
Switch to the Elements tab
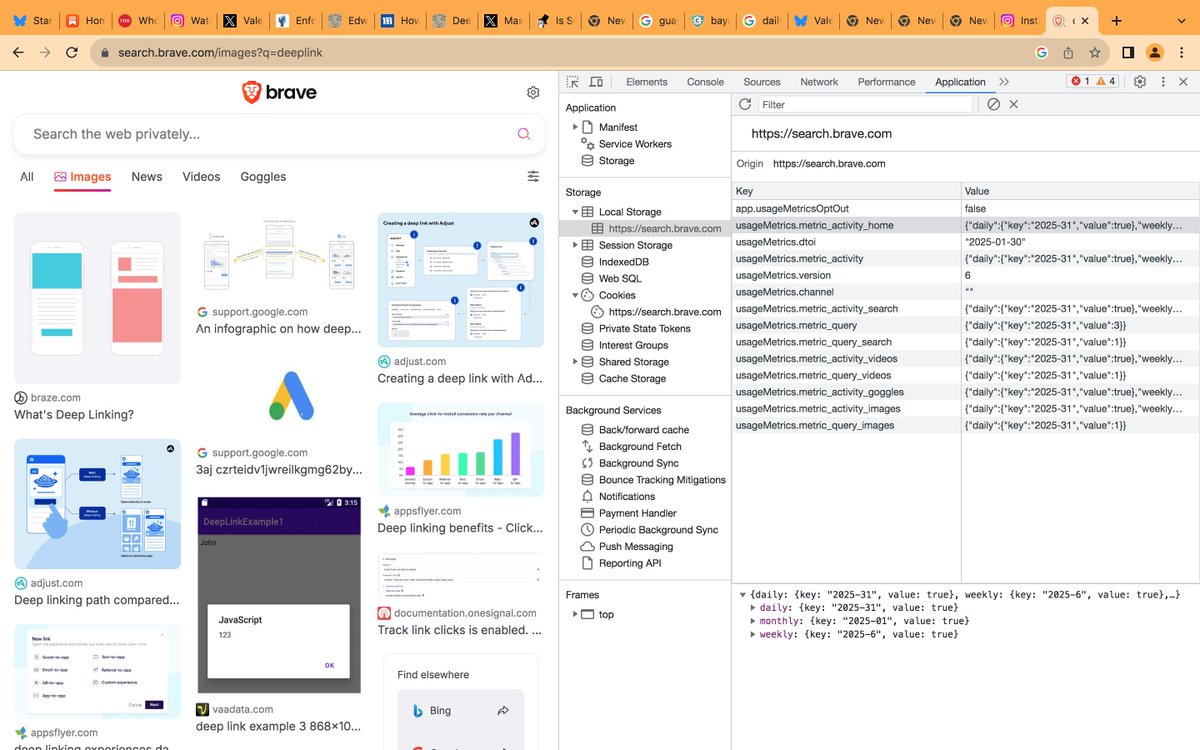click(647, 82)
